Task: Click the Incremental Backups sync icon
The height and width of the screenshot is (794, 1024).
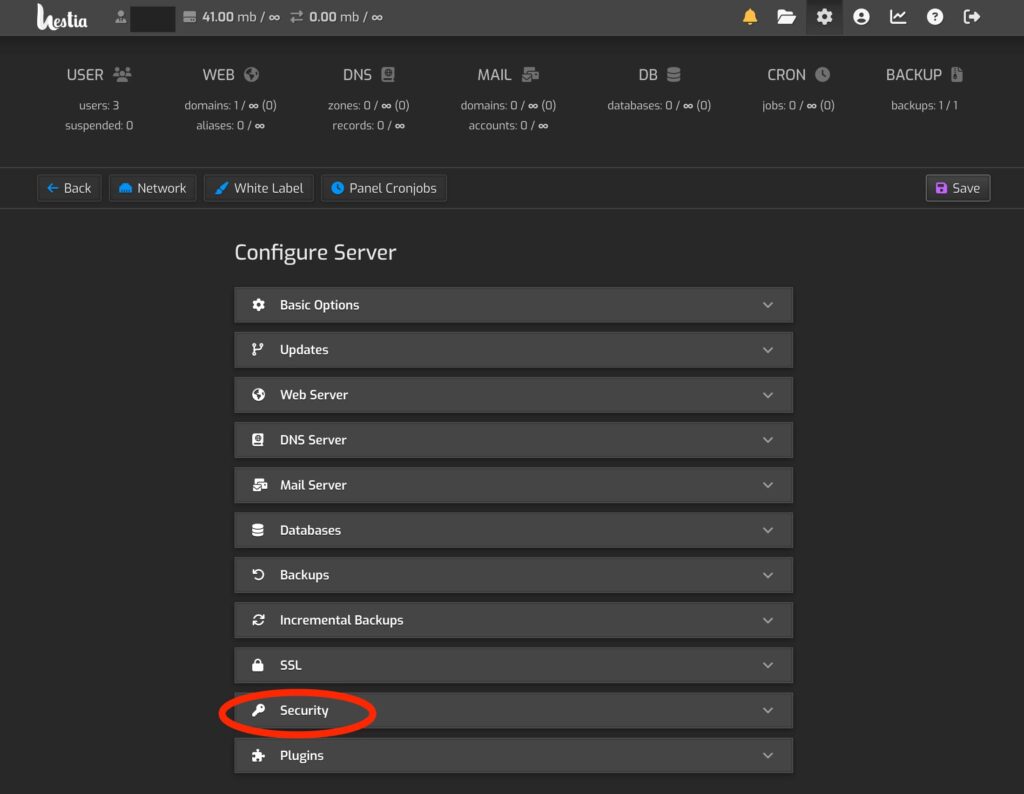Action: click(259, 620)
